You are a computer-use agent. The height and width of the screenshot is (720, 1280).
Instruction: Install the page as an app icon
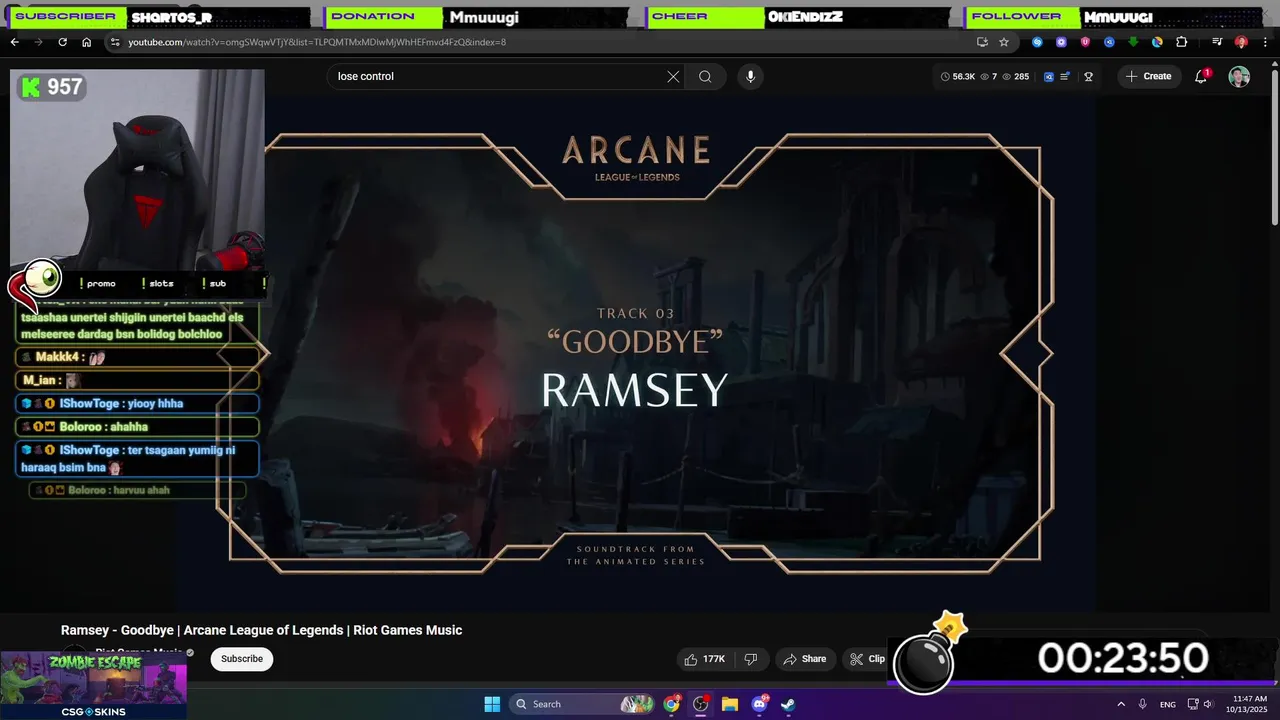982,42
